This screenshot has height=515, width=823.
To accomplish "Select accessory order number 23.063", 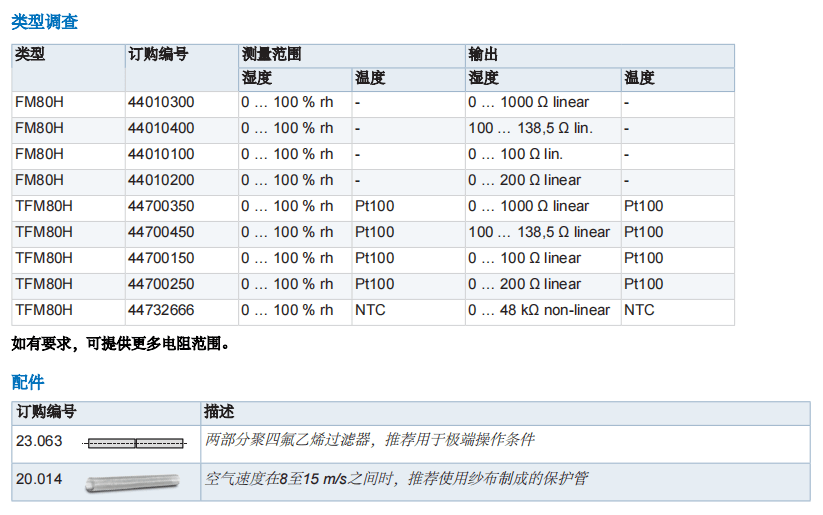I will tap(39, 440).
